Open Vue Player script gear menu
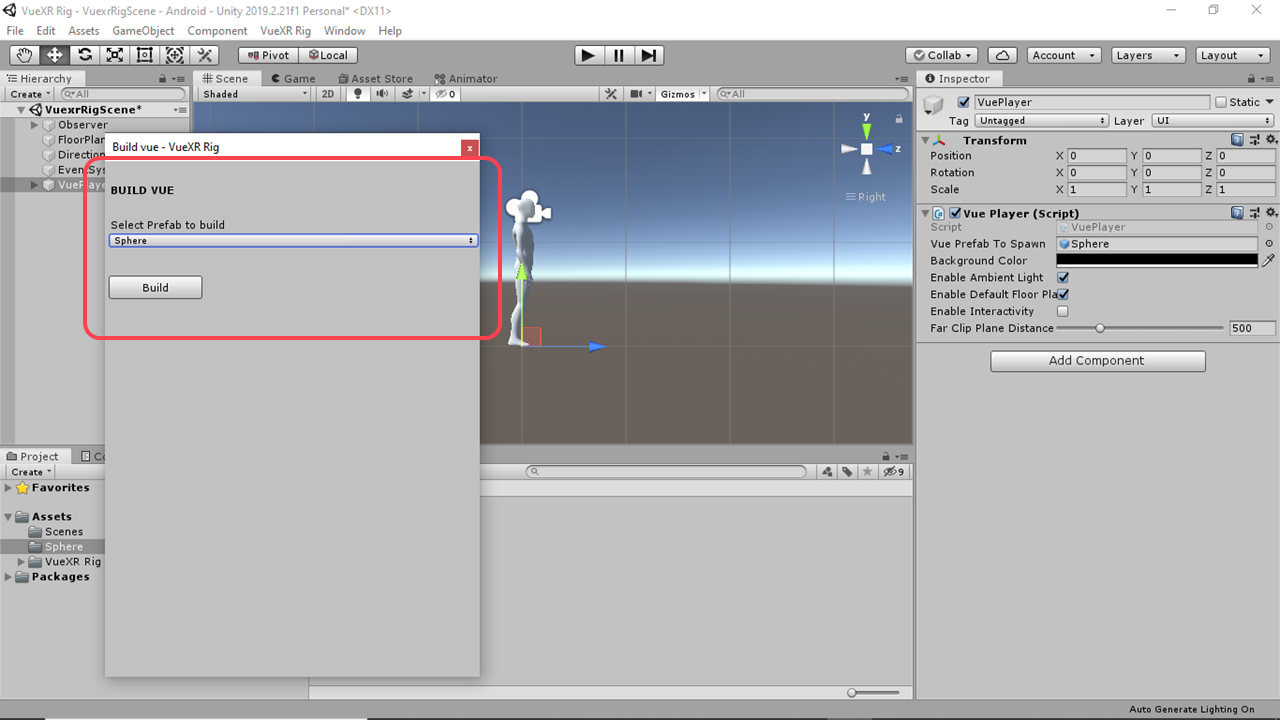Image resolution: width=1280 pixels, height=720 pixels. (1271, 213)
